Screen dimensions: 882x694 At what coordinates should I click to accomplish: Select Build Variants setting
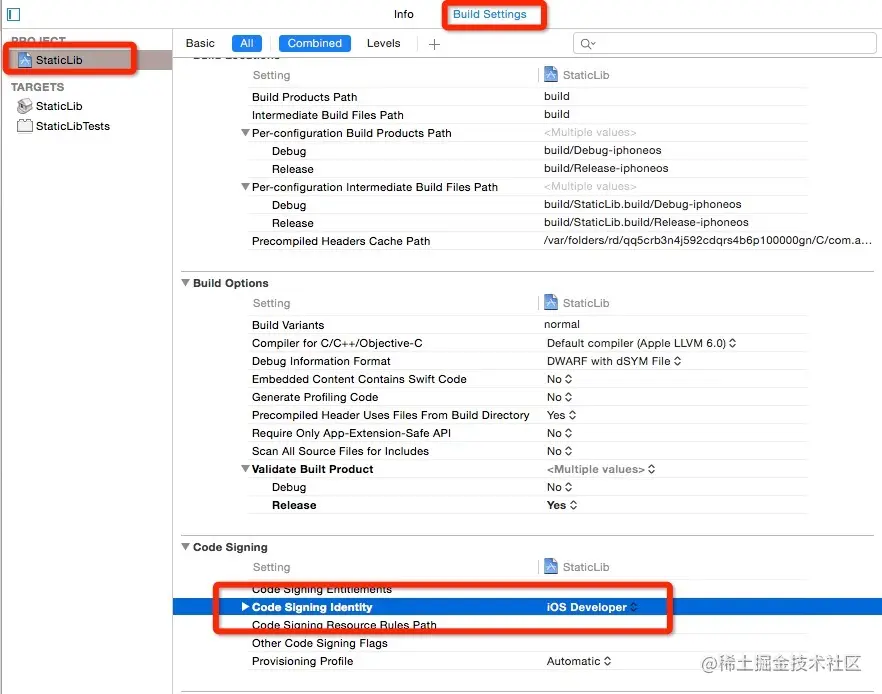point(288,325)
